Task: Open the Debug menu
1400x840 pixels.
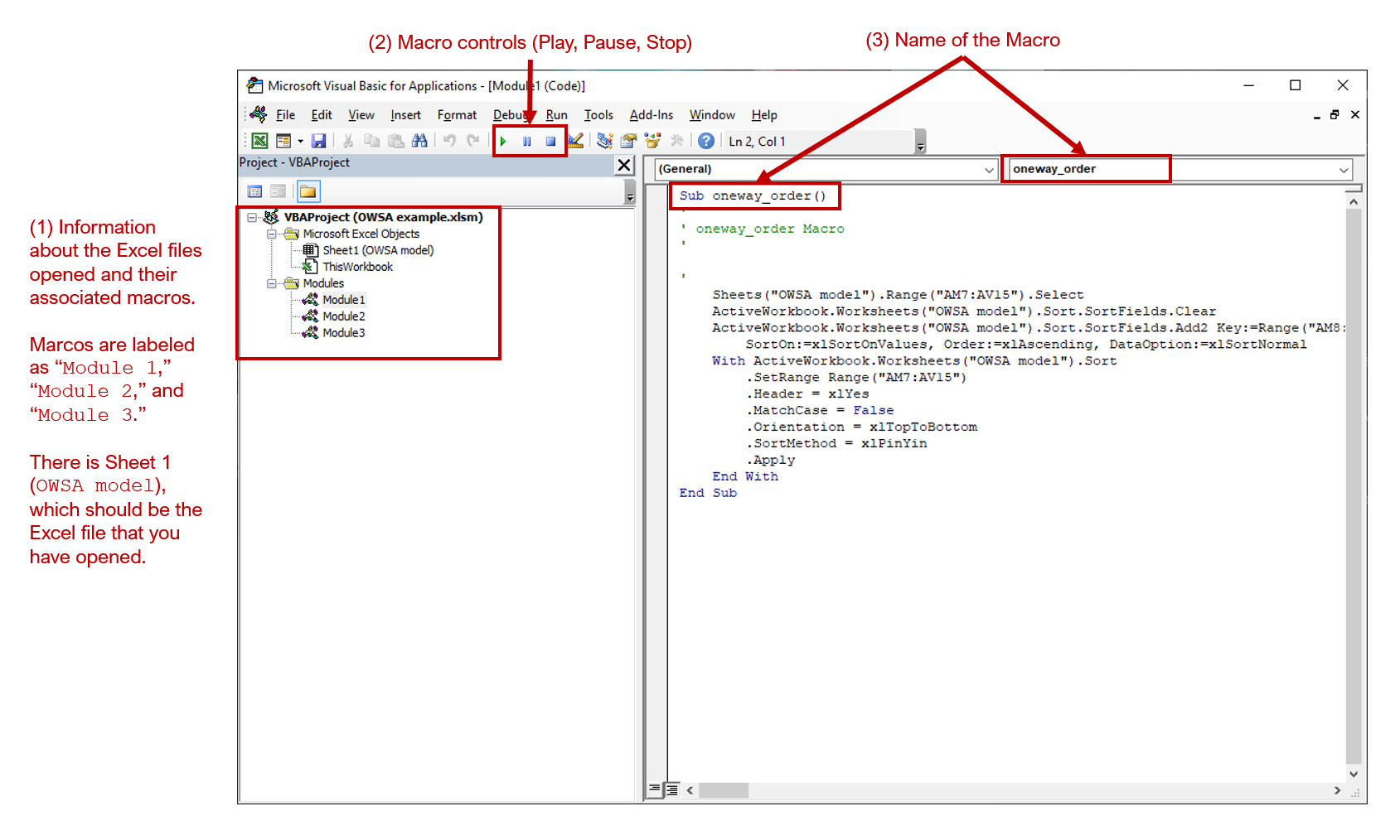Action: pos(511,115)
